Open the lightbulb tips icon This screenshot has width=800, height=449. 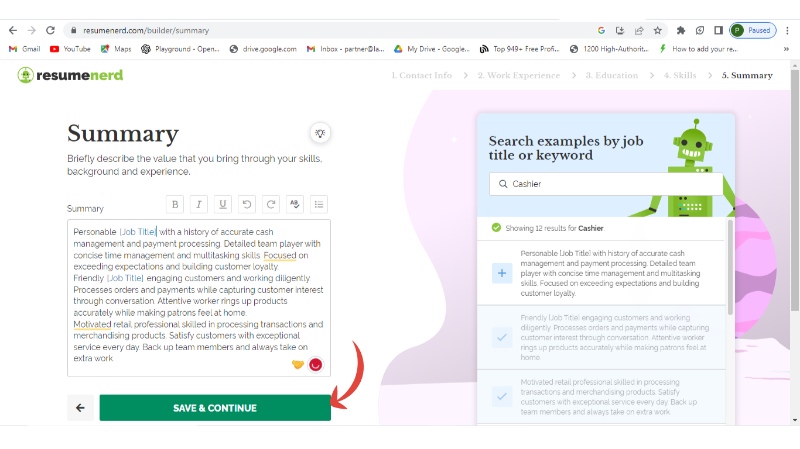[x=320, y=133]
